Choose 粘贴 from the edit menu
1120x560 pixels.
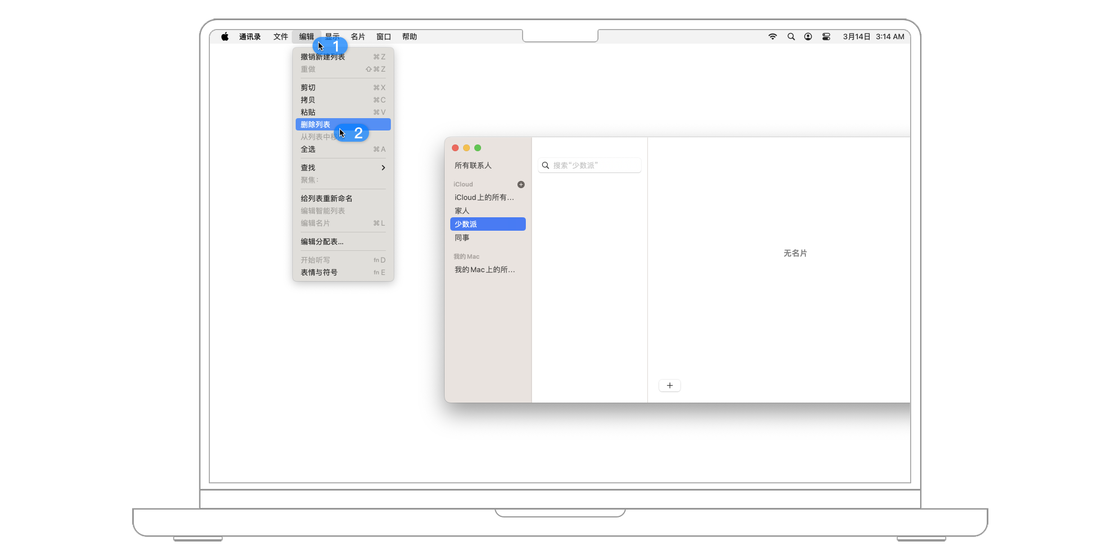(x=343, y=112)
